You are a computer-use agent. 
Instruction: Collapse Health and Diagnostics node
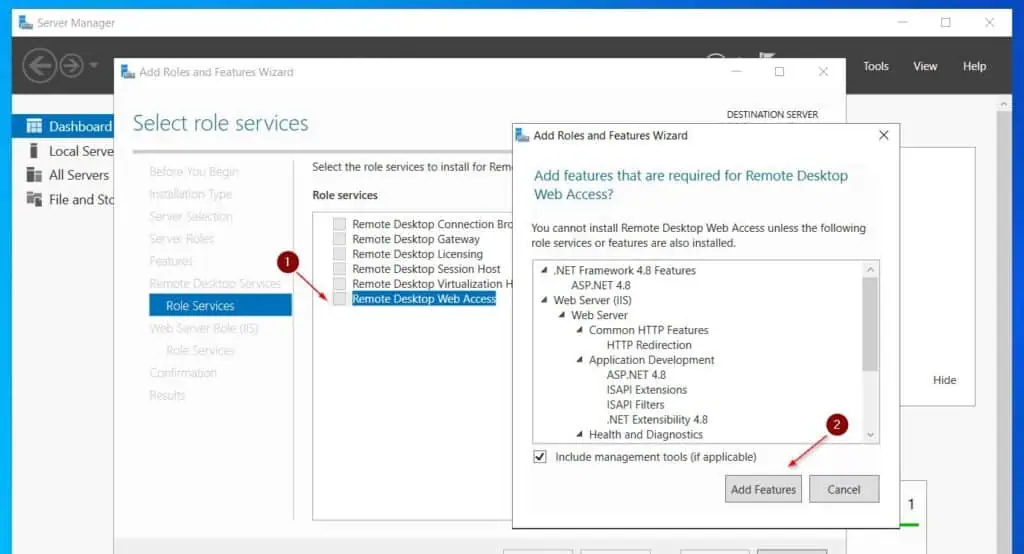point(579,434)
